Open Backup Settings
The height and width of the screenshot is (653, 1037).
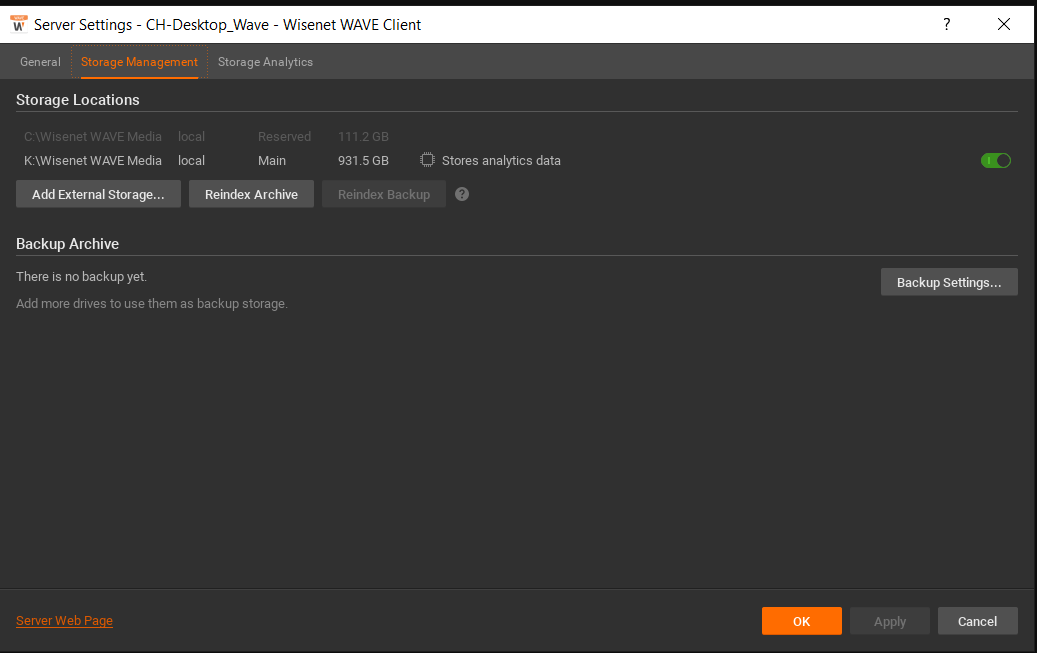(949, 282)
